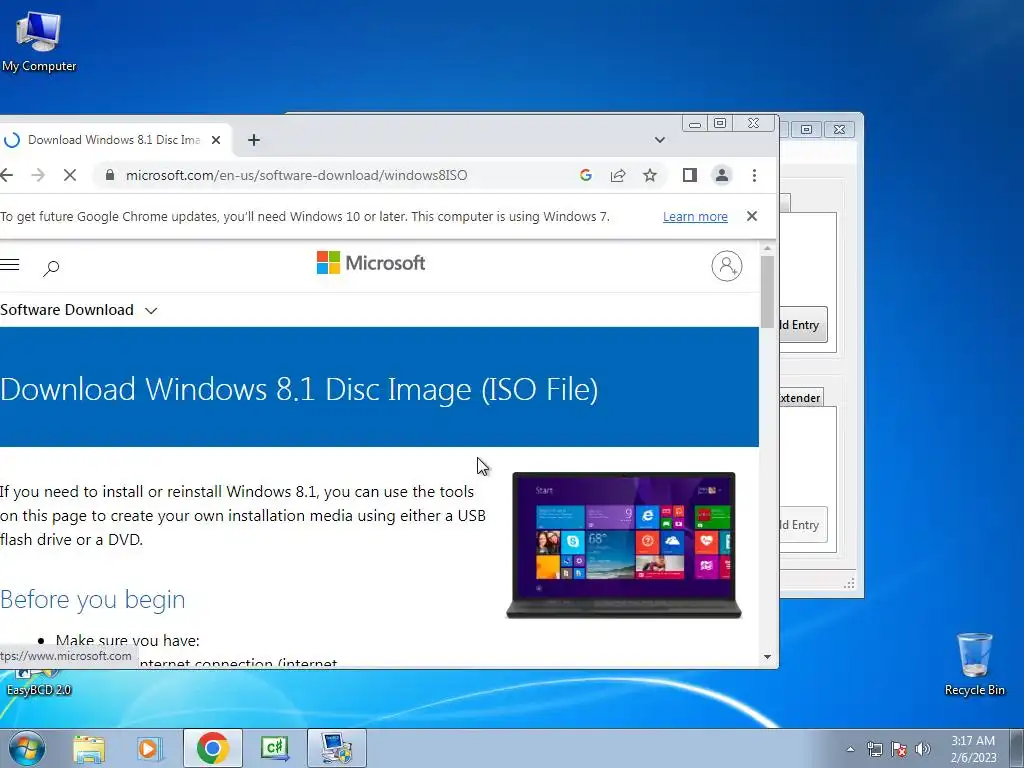Click the Windows 8.1 laptop image
1024x768 pixels.
click(624, 545)
